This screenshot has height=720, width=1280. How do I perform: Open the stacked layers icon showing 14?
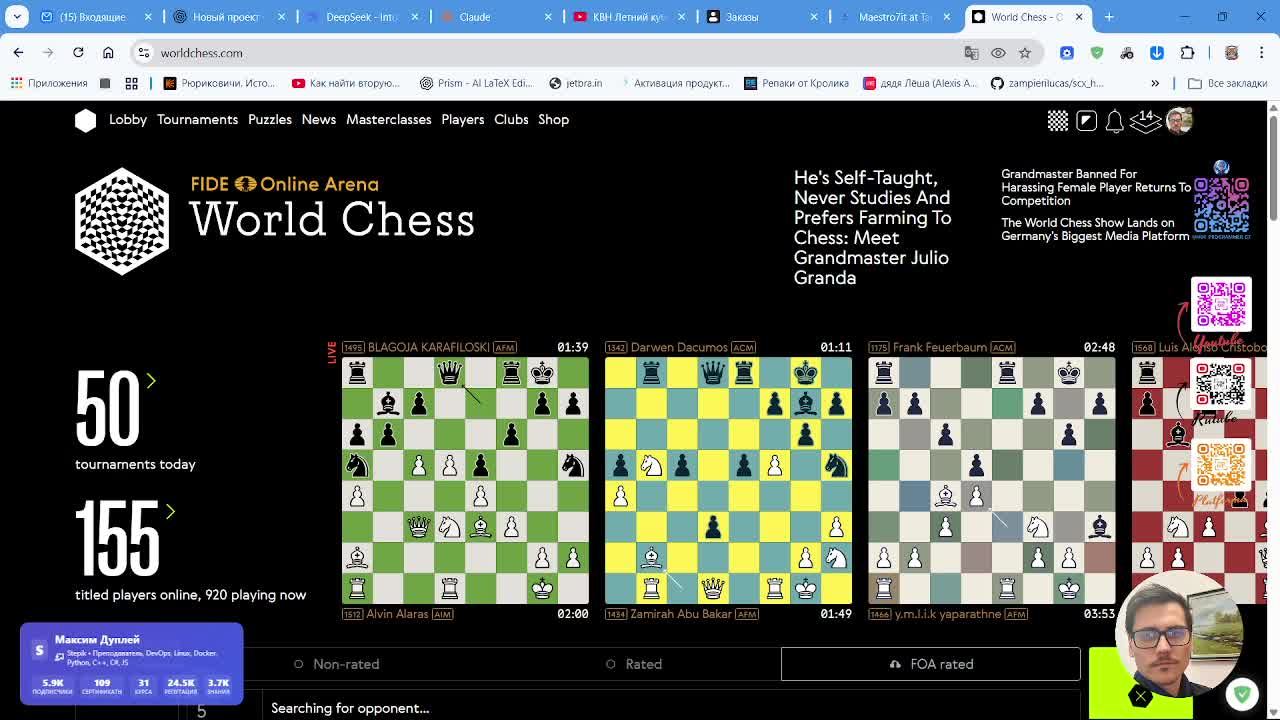tap(1145, 120)
